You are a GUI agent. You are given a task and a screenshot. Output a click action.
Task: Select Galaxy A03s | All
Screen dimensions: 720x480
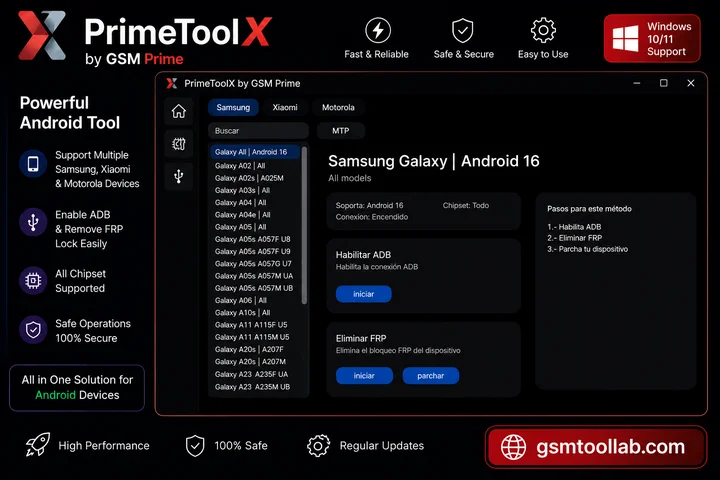[255, 190]
